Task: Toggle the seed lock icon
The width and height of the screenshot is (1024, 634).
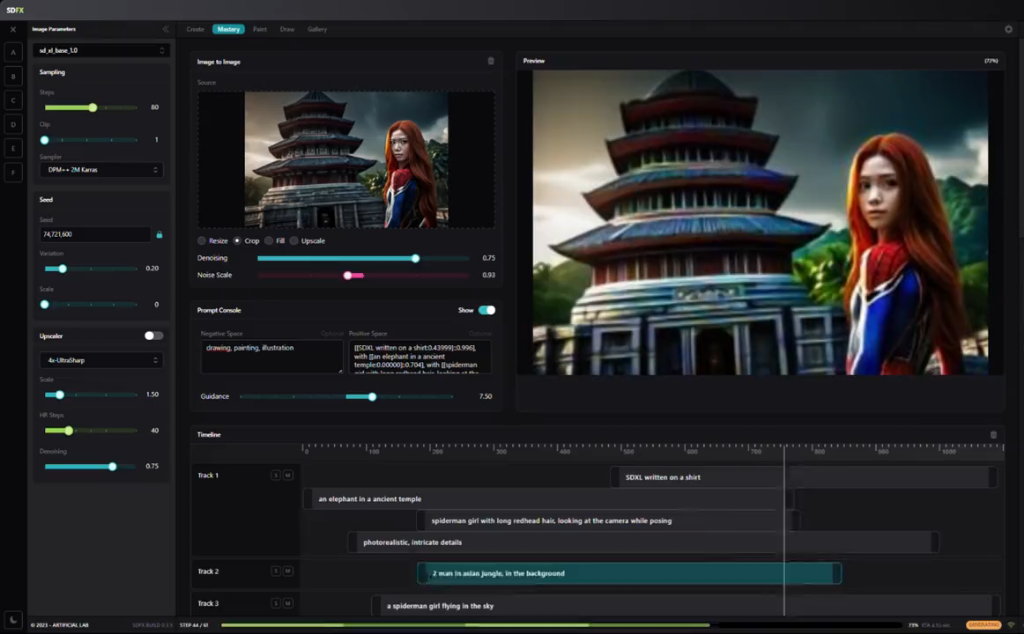Action: [x=159, y=234]
